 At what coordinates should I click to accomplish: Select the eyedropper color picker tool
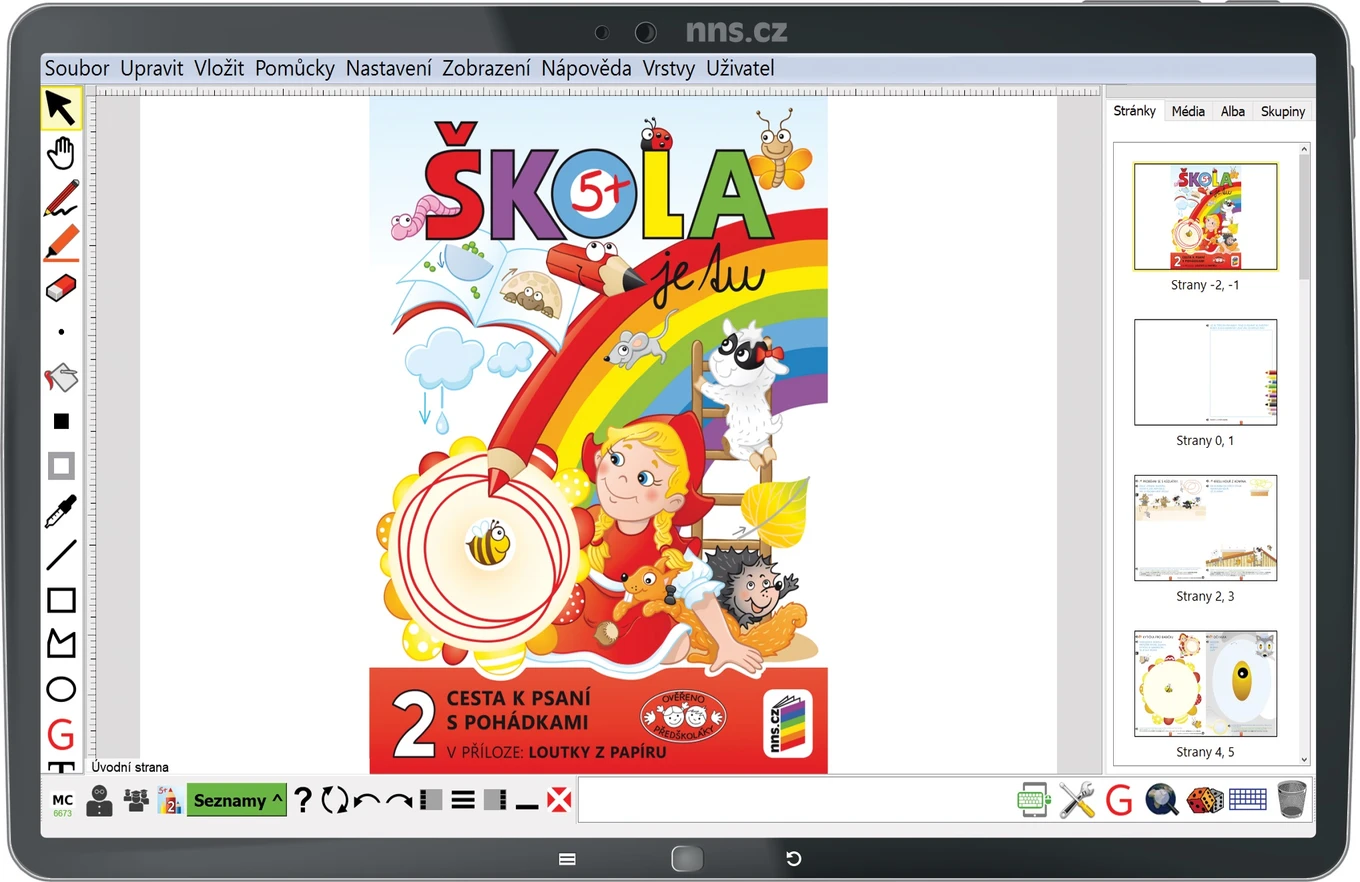[61, 511]
